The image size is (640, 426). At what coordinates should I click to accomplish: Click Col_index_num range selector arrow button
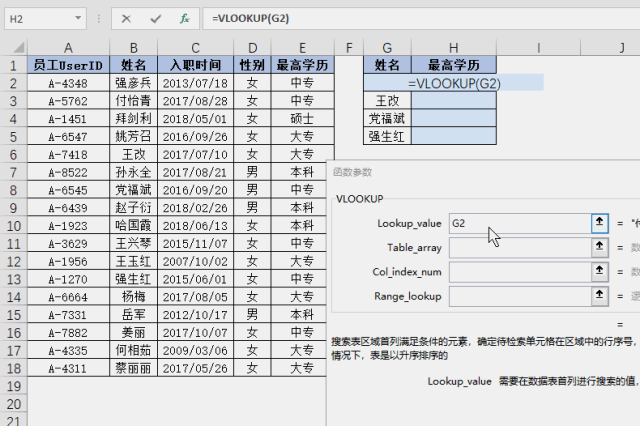point(600,272)
